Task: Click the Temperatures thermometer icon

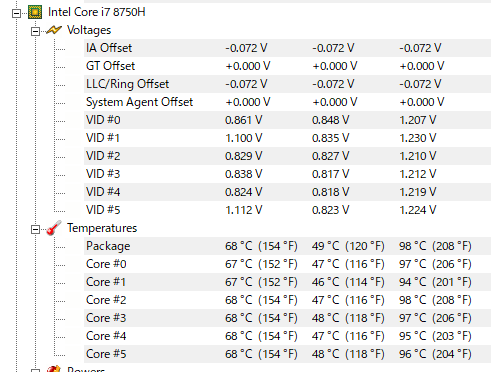Action: (54, 228)
